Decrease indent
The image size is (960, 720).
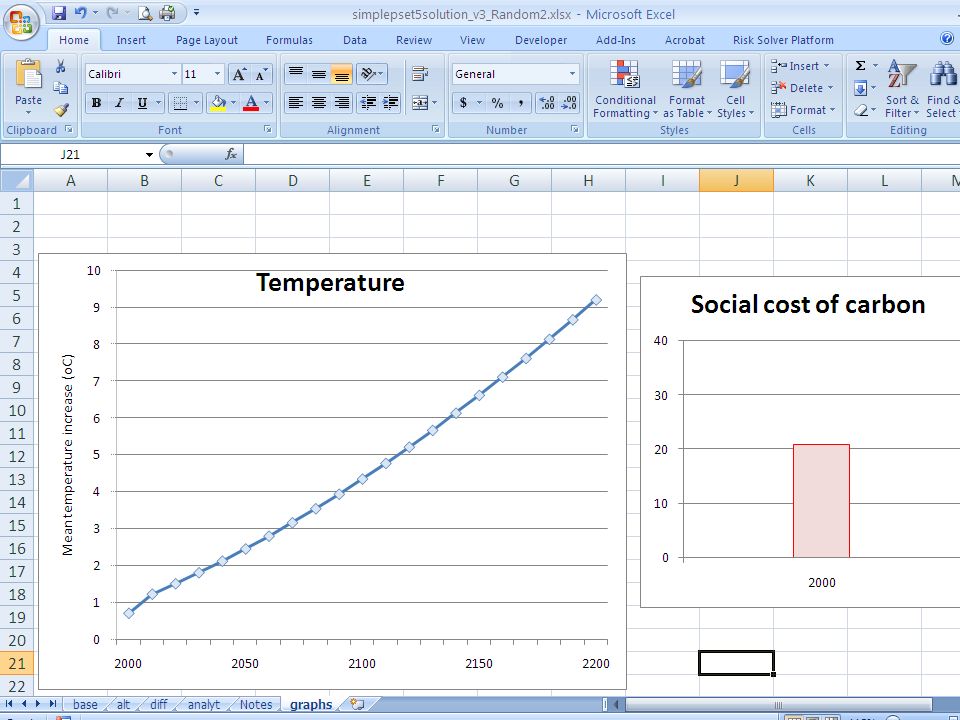368,103
